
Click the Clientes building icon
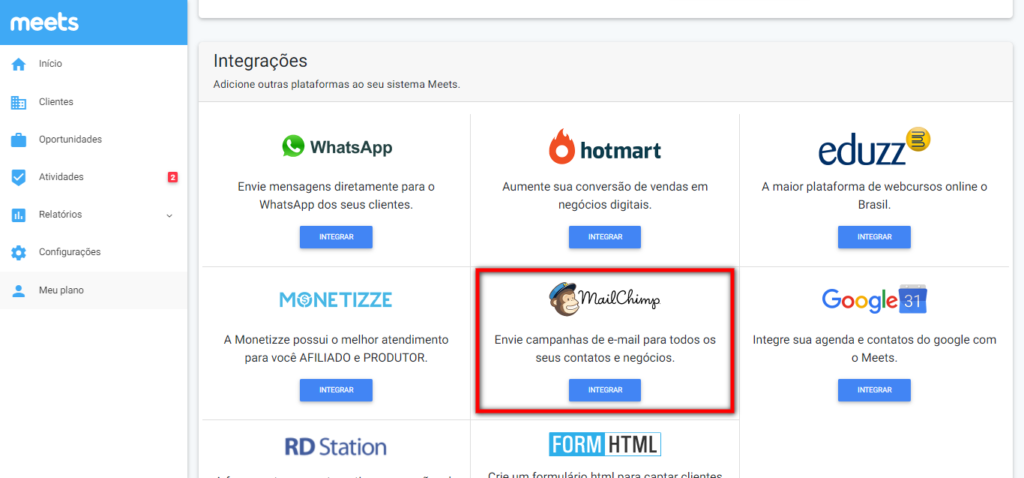click(x=19, y=103)
